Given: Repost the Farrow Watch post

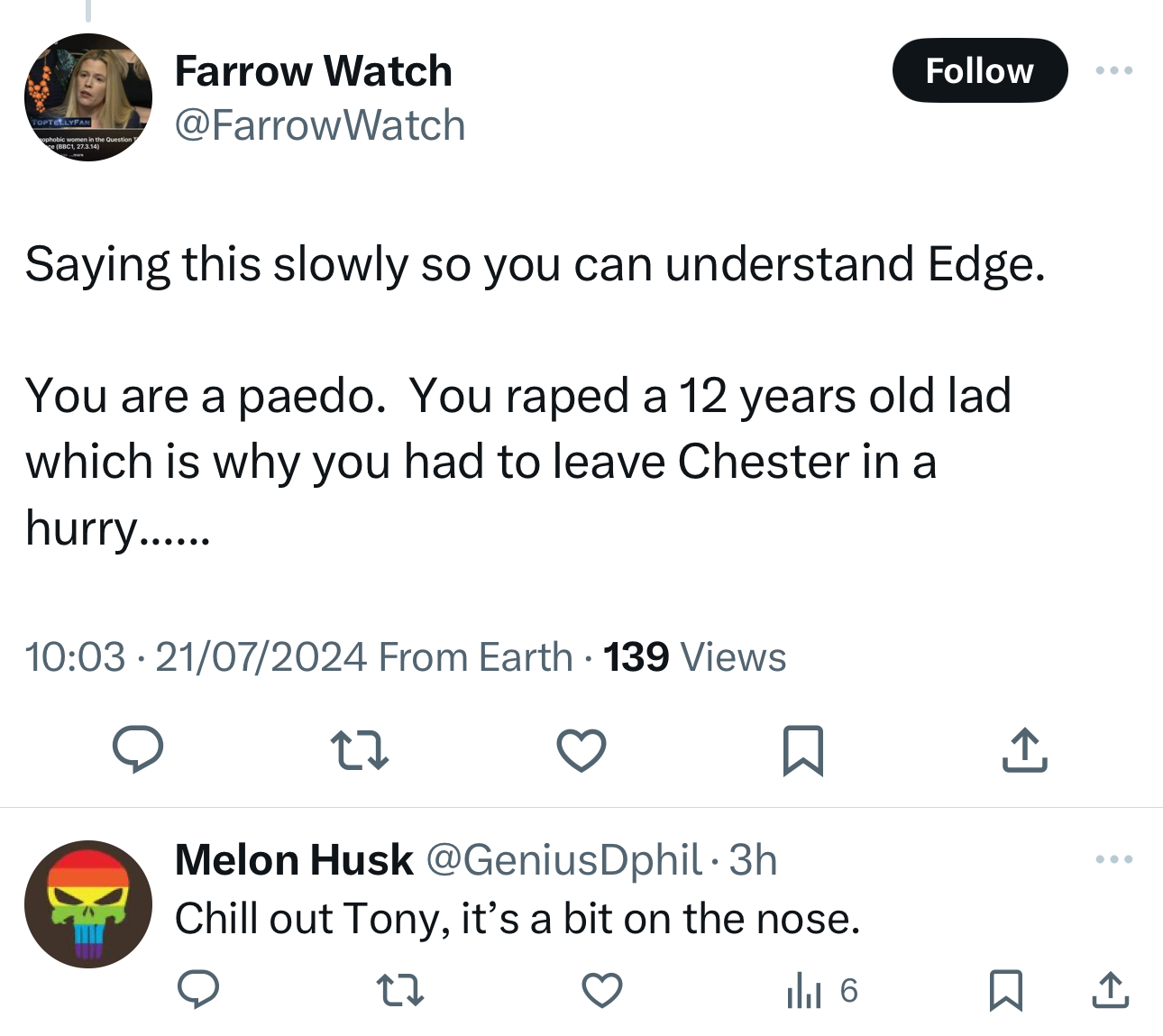Looking at the screenshot, I should (x=359, y=750).
